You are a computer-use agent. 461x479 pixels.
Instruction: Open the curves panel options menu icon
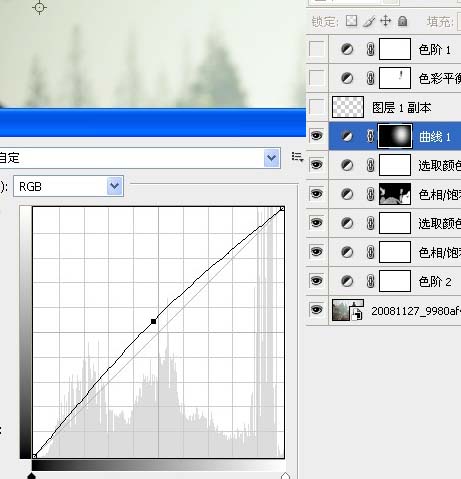pyautogui.click(x=297, y=157)
